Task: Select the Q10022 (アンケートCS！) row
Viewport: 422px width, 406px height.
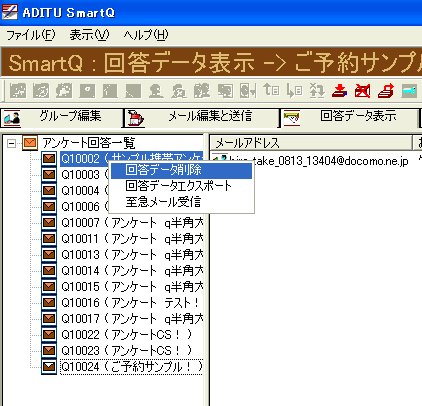Action: pyautogui.click(x=127, y=334)
